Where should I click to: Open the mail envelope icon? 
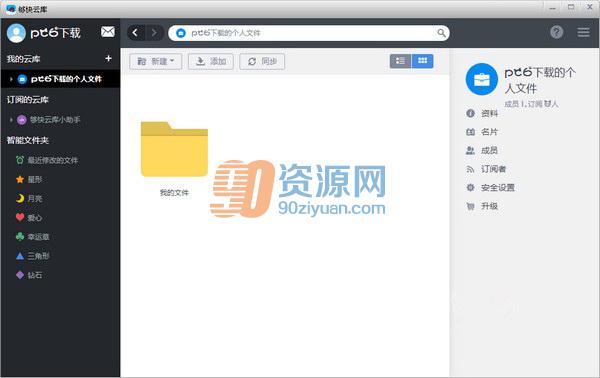coord(108,32)
